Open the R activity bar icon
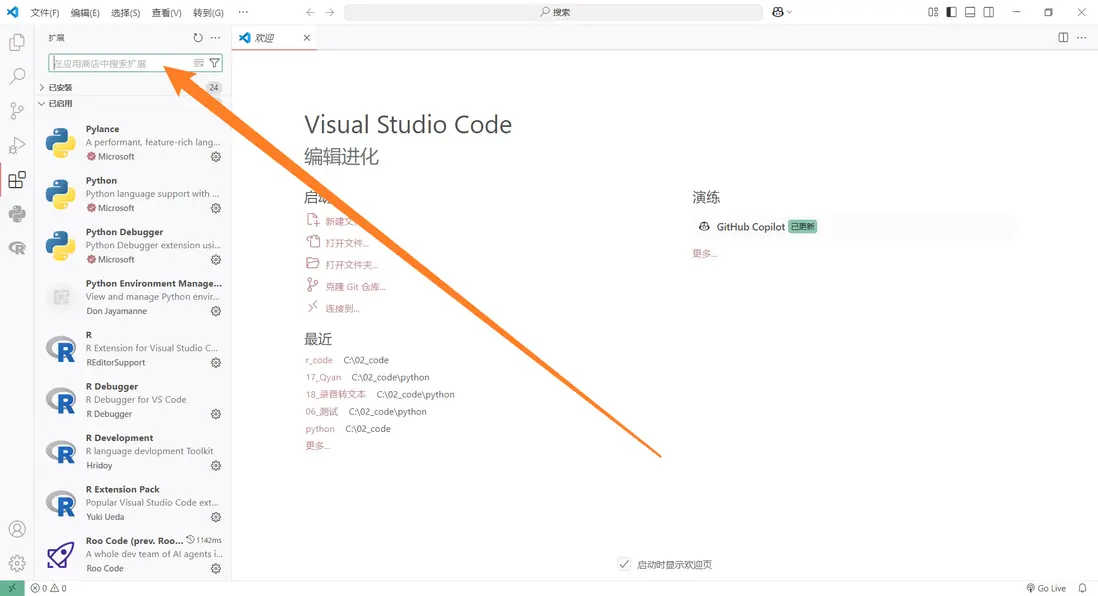 [17, 248]
